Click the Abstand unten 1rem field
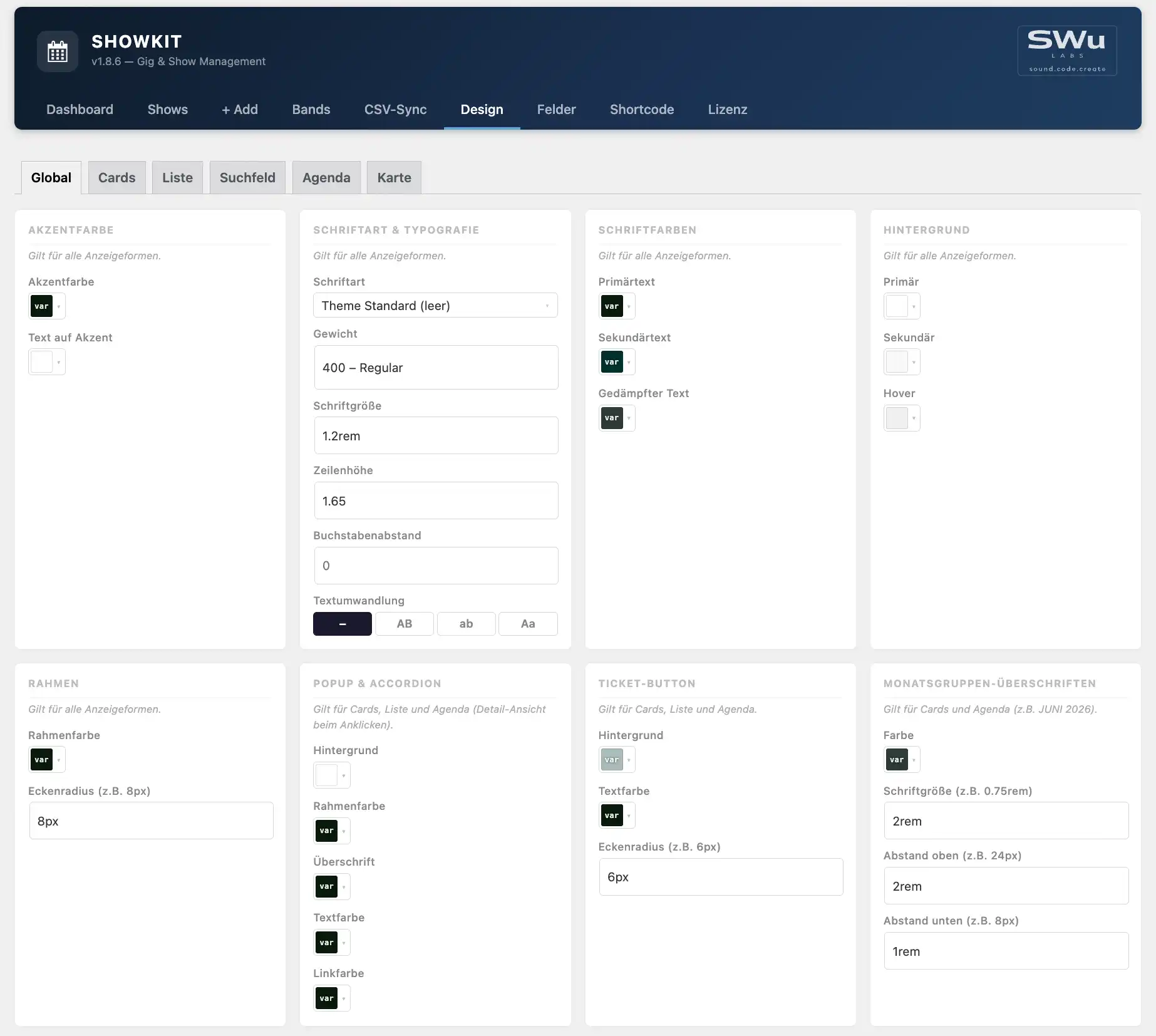This screenshot has width=1156, height=1036. click(1006, 951)
